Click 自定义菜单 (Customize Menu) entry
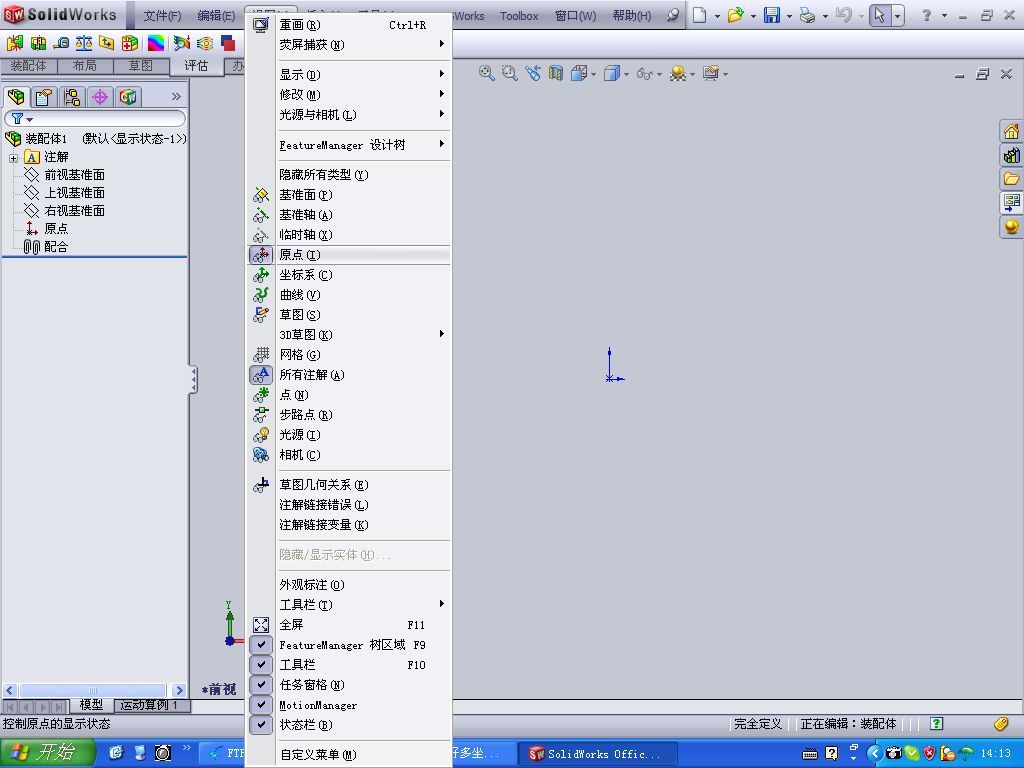 click(x=350, y=755)
